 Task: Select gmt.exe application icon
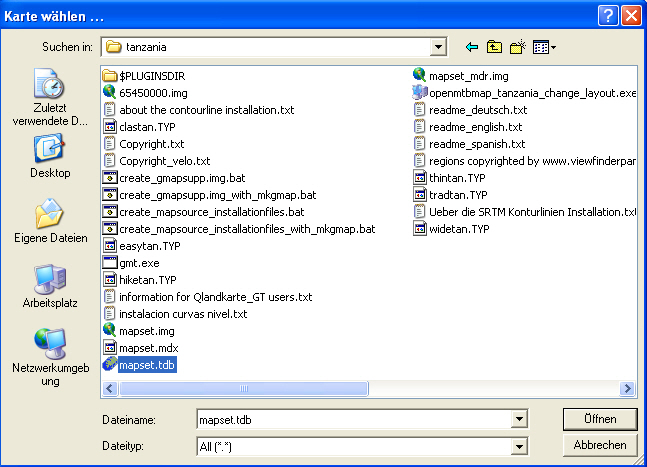pos(110,262)
